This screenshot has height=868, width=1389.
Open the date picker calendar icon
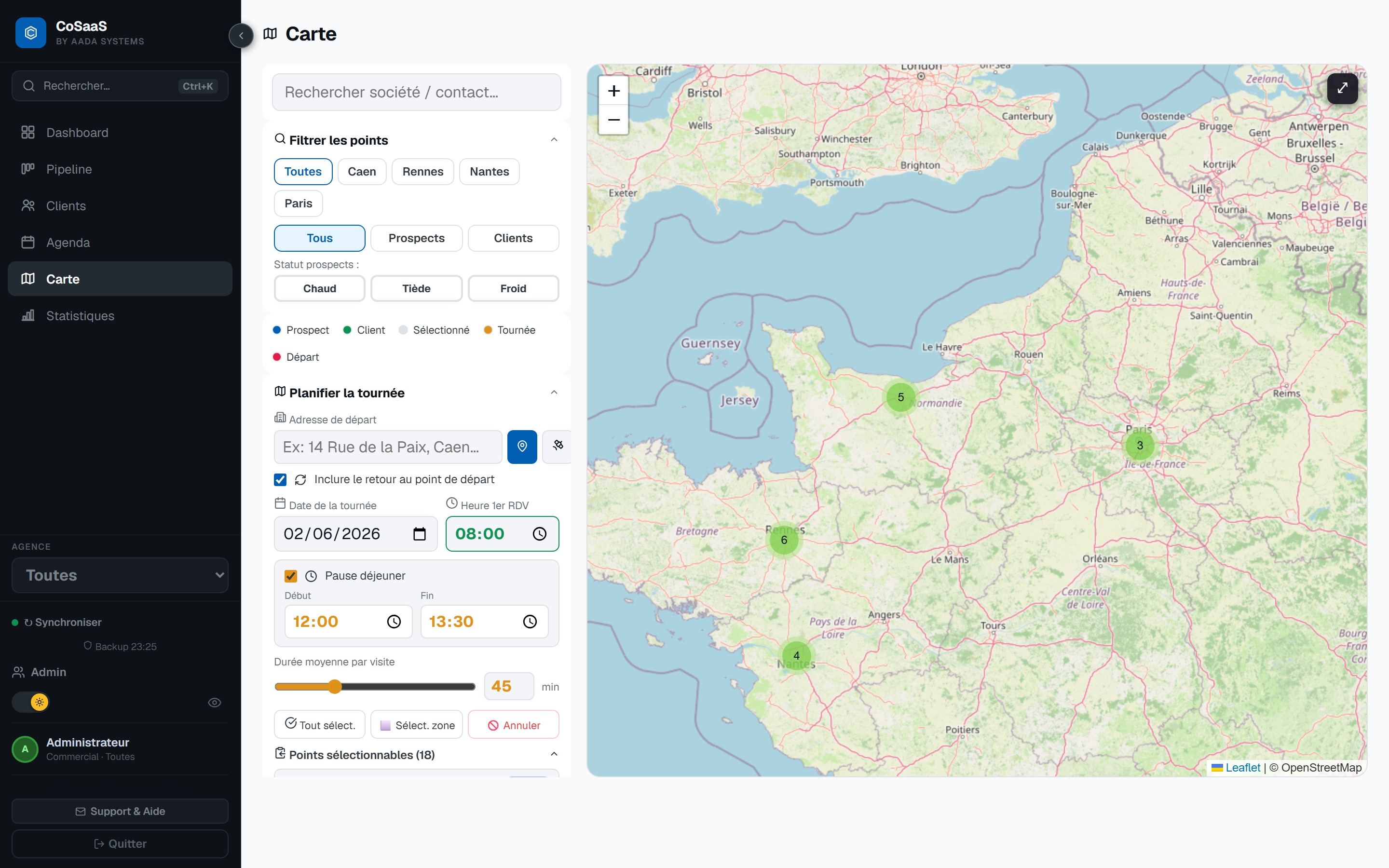coord(420,534)
